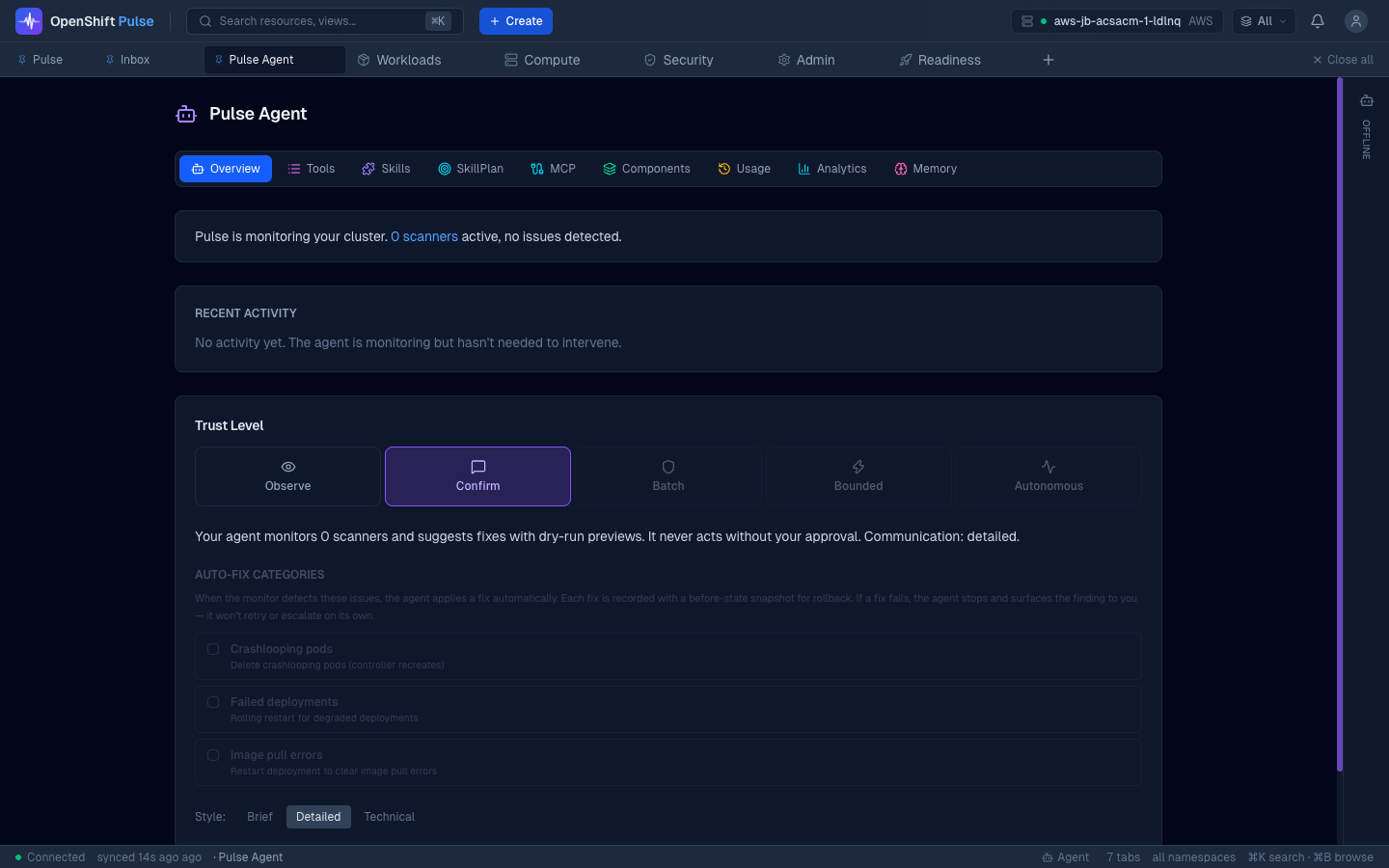This screenshot has width=1389, height=868.
Task: Click the OpenShift Pulse logo icon
Action: (x=29, y=21)
